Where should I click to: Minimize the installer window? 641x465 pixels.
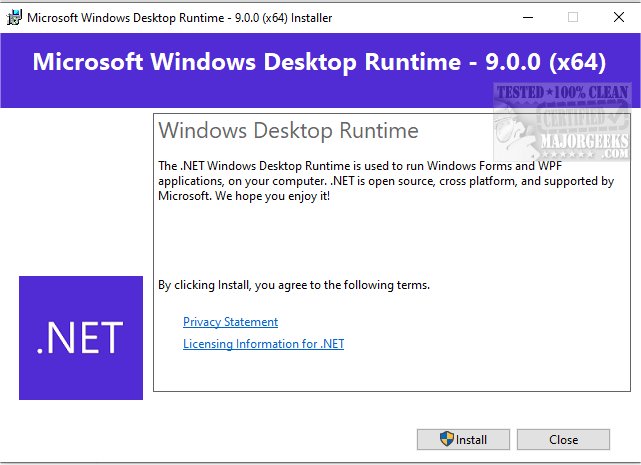pyautogui.click(x=528, y=17)
